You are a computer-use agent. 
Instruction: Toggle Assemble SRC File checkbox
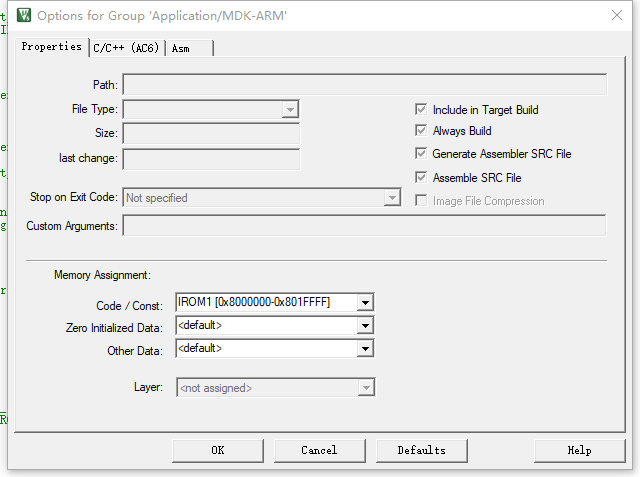click(x=421, y=177)
